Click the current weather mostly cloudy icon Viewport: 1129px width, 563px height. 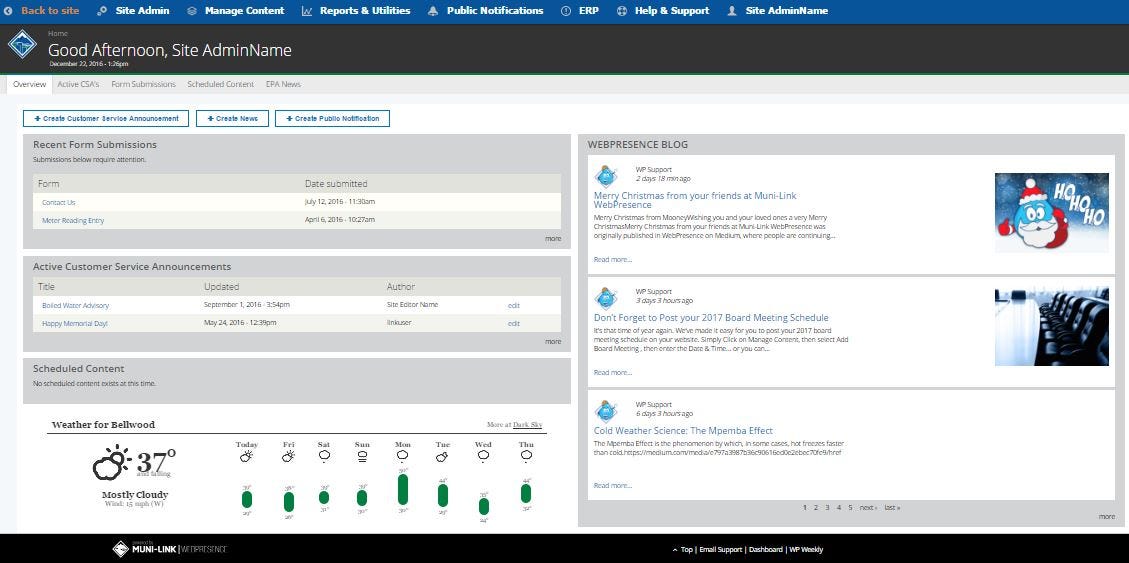coord(112,463)
